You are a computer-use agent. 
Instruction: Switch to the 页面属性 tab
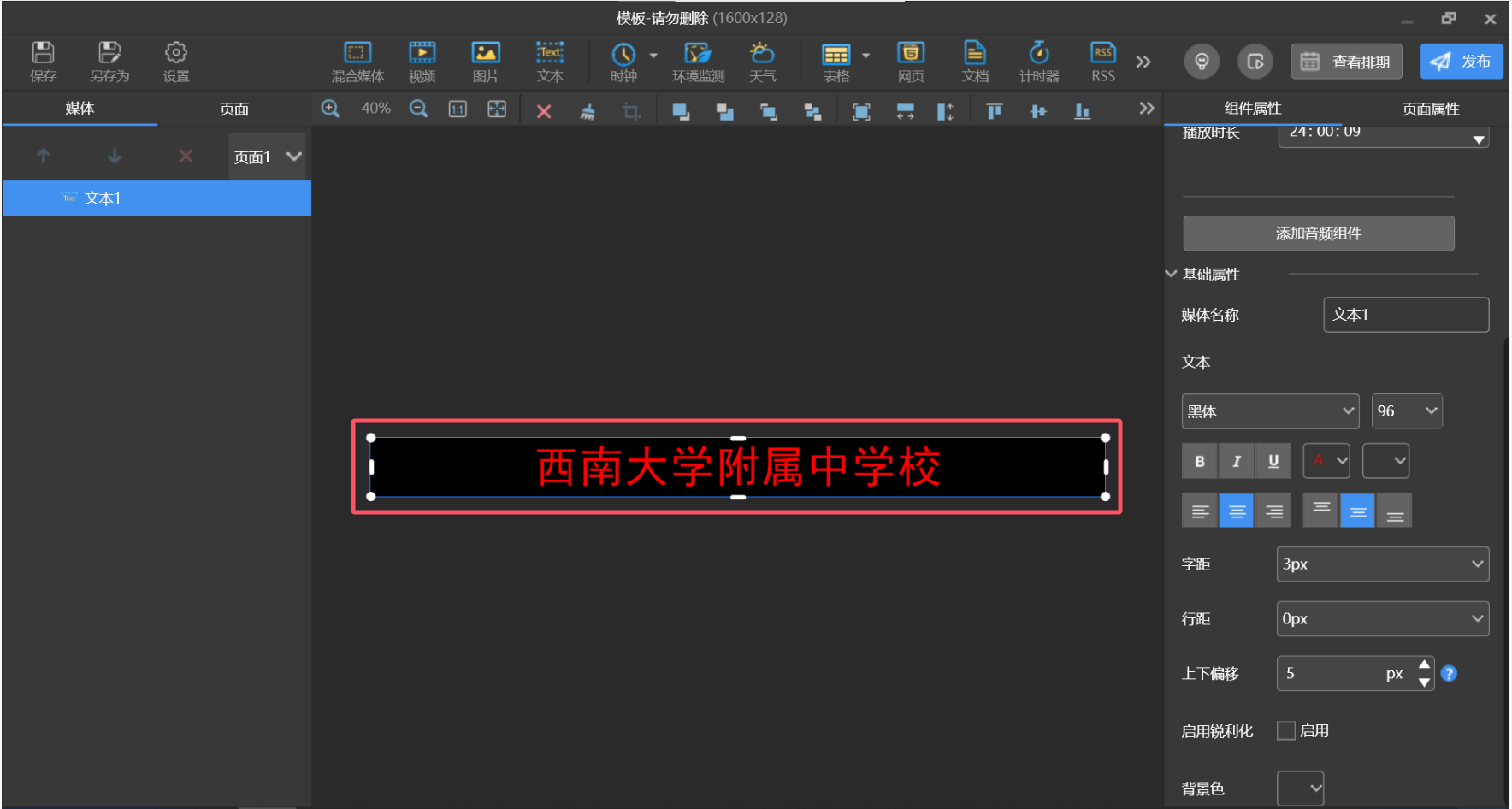click(x=1430, y=109)
